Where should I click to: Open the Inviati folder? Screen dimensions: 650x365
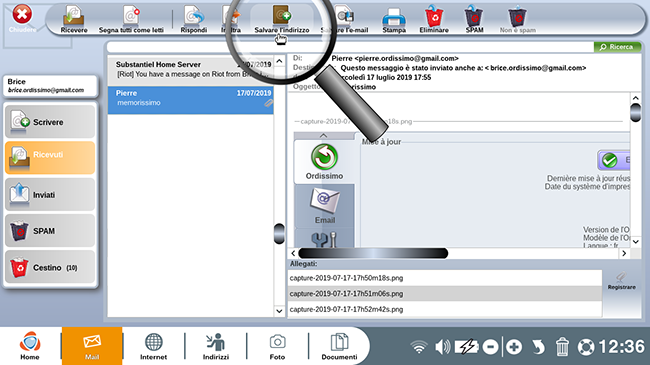[x=50, y=195]
